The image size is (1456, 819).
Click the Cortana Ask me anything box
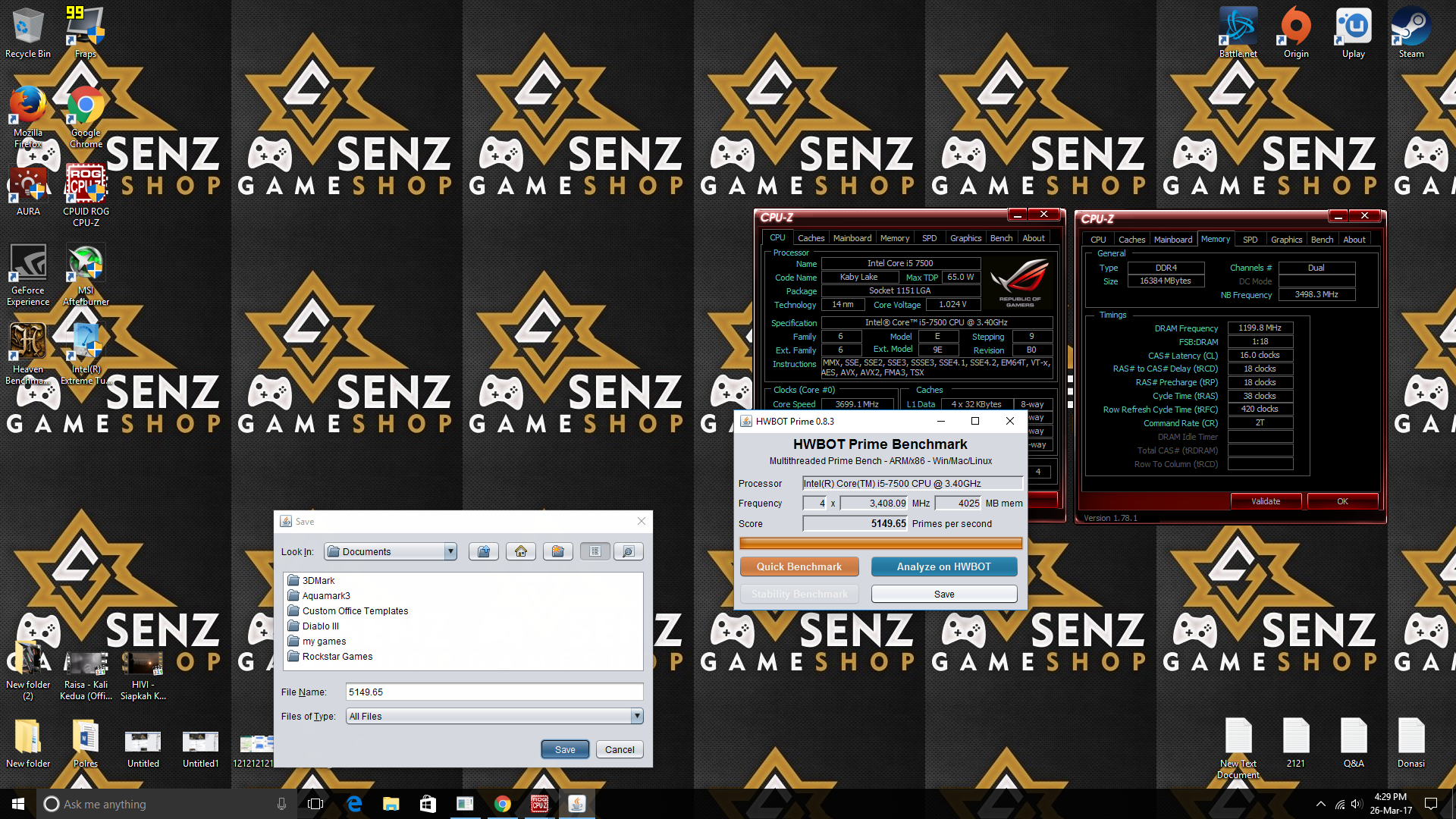tap(165, 804)
